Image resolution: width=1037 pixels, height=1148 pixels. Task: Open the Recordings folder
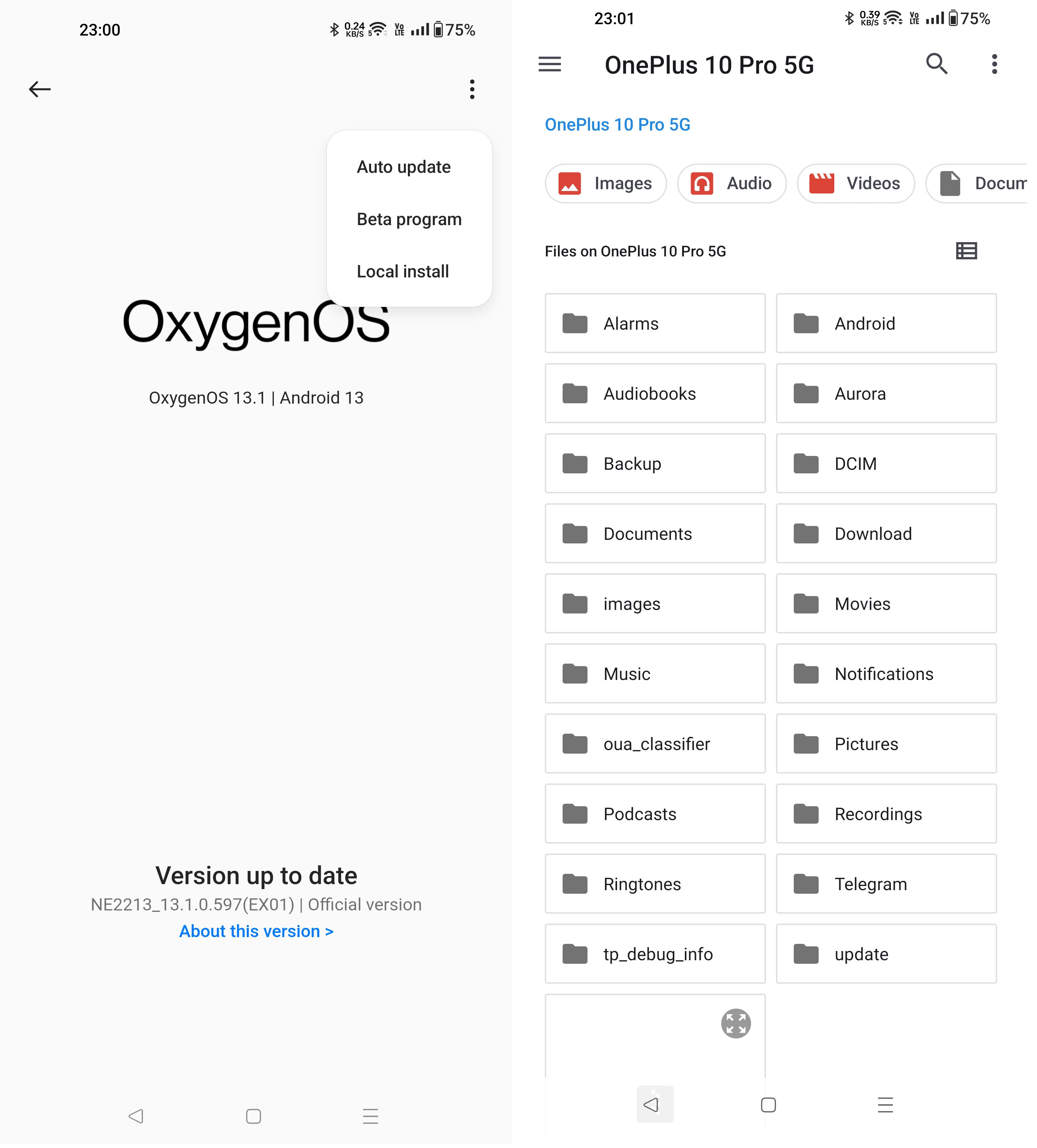[886, 814]
